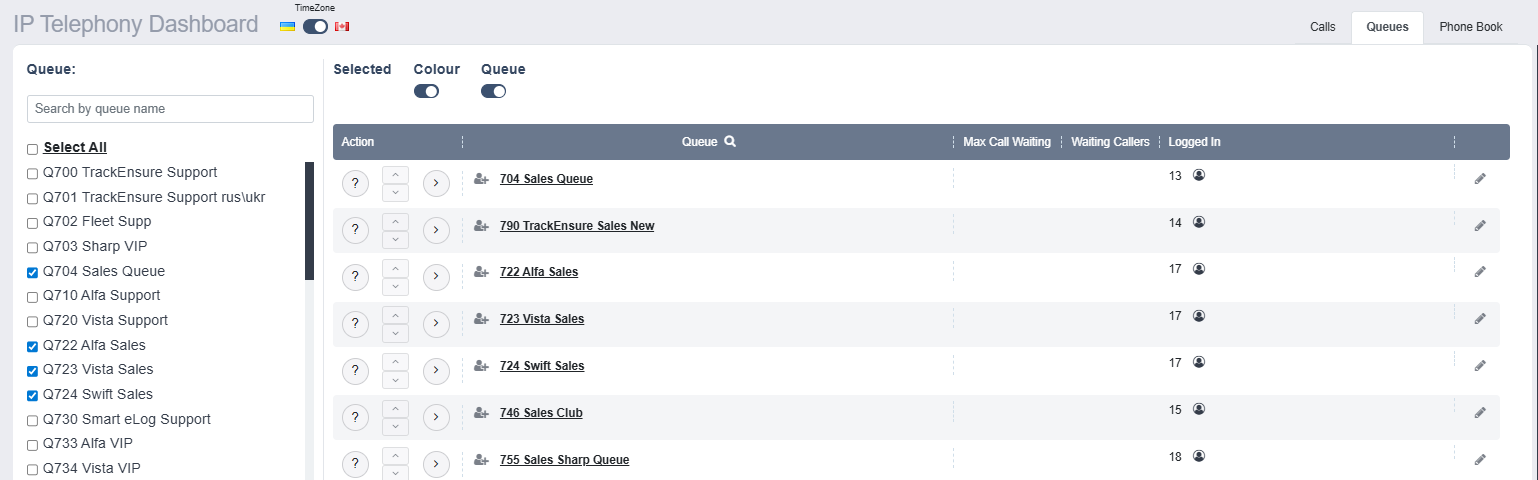1538x480 pixels.
Task: Expand 704 Sales Queue row with right chevron
Action: 436,184
